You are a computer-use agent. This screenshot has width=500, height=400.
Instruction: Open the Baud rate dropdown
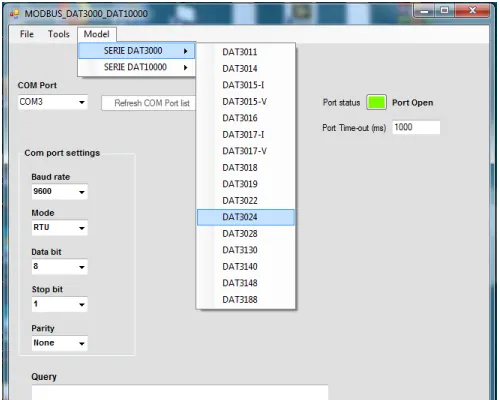click(x=60, y=192)
